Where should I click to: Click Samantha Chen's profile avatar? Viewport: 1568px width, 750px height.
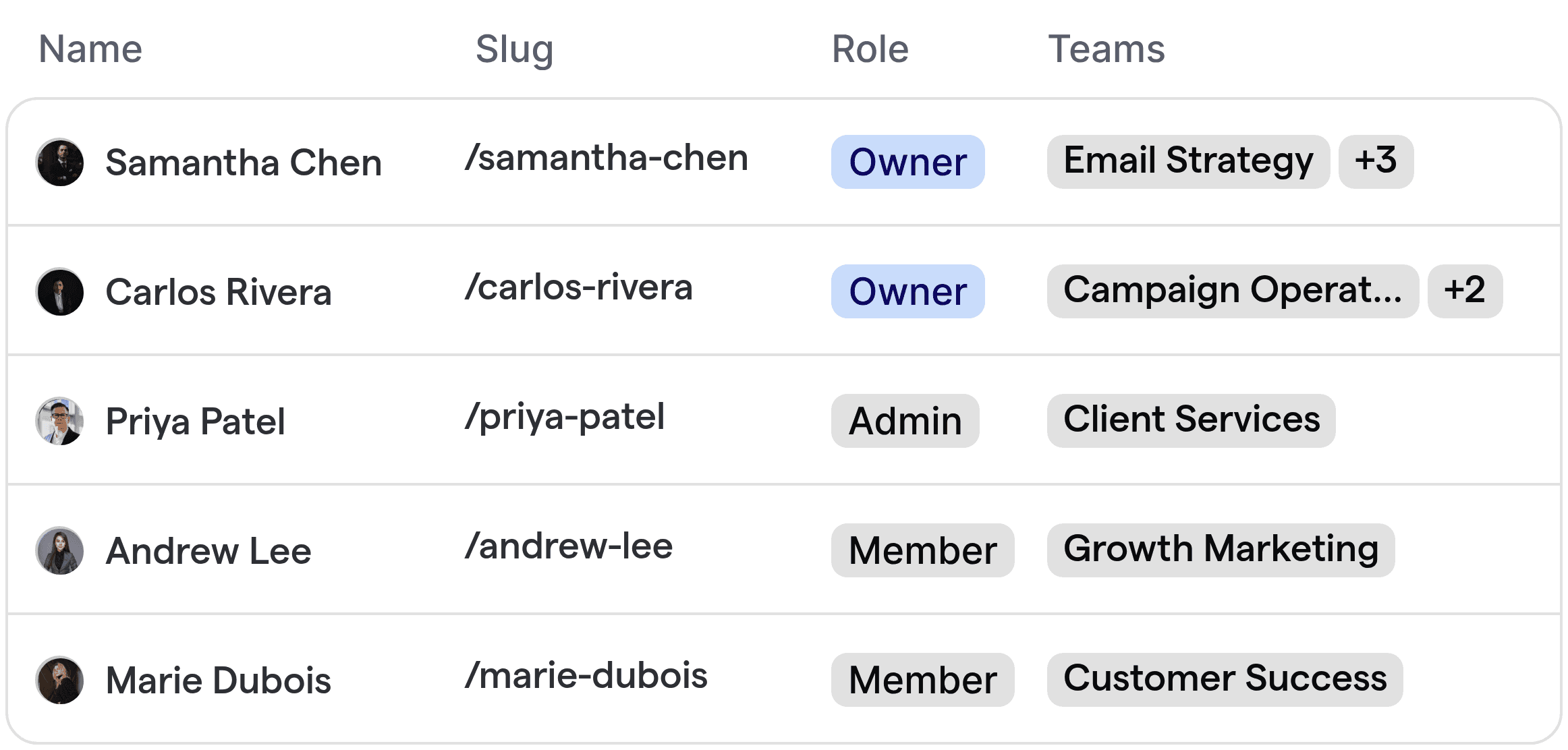coord(59,162)
